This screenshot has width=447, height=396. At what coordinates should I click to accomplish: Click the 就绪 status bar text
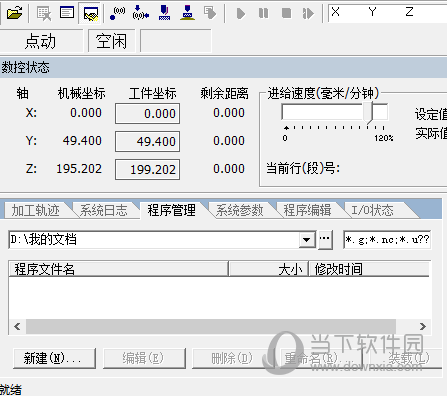pos(11,389)
